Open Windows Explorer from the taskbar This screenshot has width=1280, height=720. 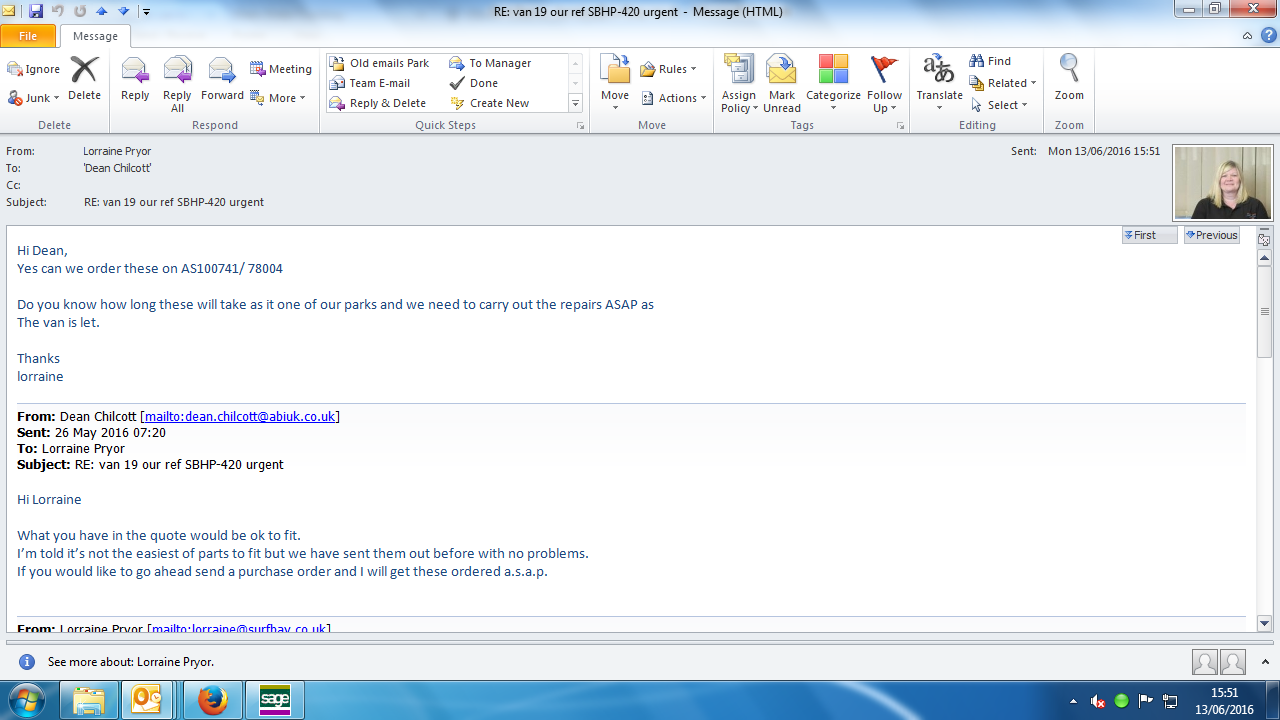pyautogui.click(x=88, y=700)
